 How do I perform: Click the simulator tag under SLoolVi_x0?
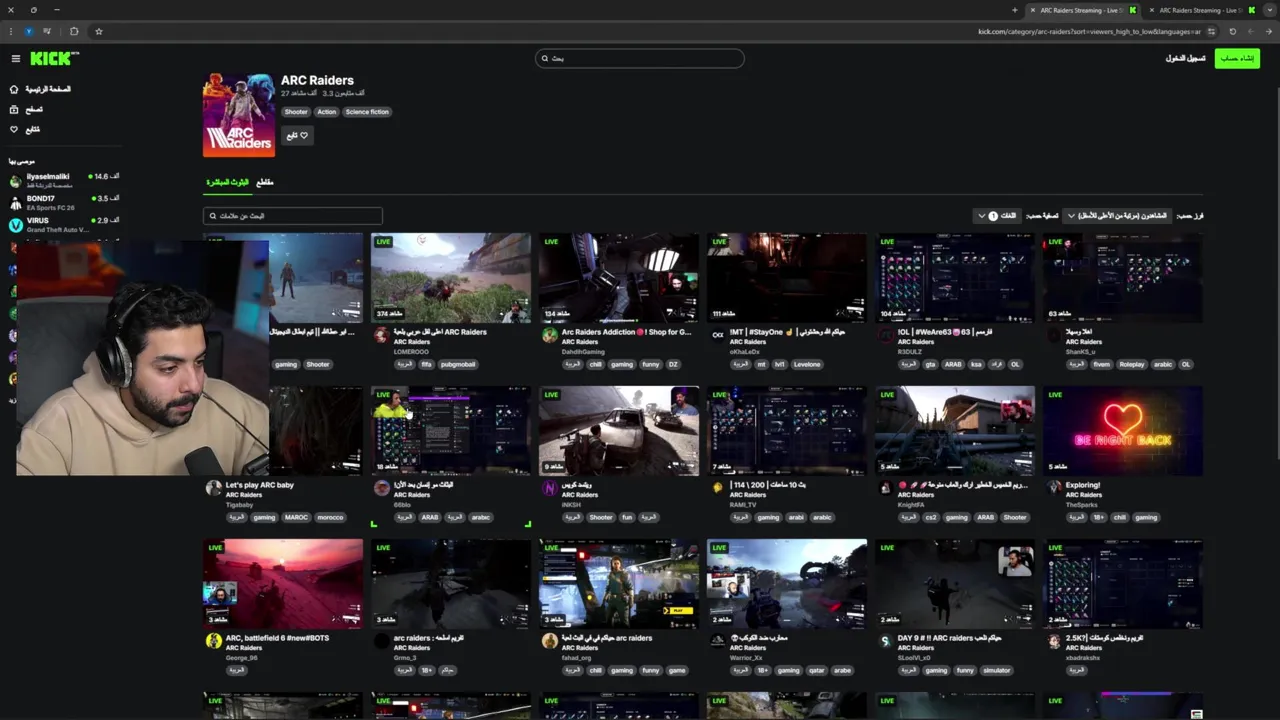pyautogui.click(x=996, y=671)
